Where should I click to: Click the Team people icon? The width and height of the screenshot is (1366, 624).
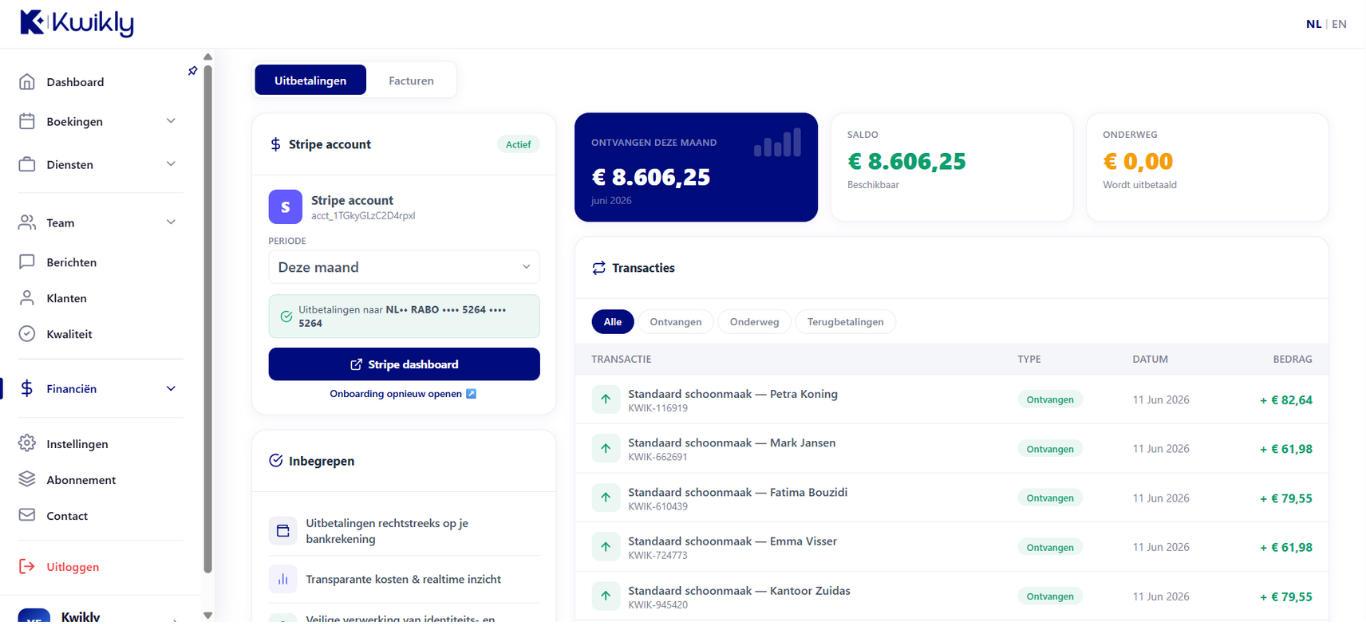(x=27, y=223)
